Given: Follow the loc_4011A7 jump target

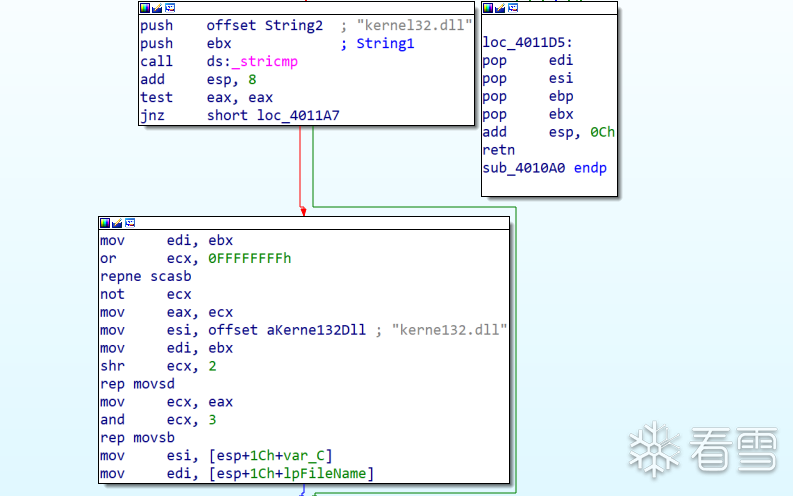Looking at the screenshot, I should (298, 116).
